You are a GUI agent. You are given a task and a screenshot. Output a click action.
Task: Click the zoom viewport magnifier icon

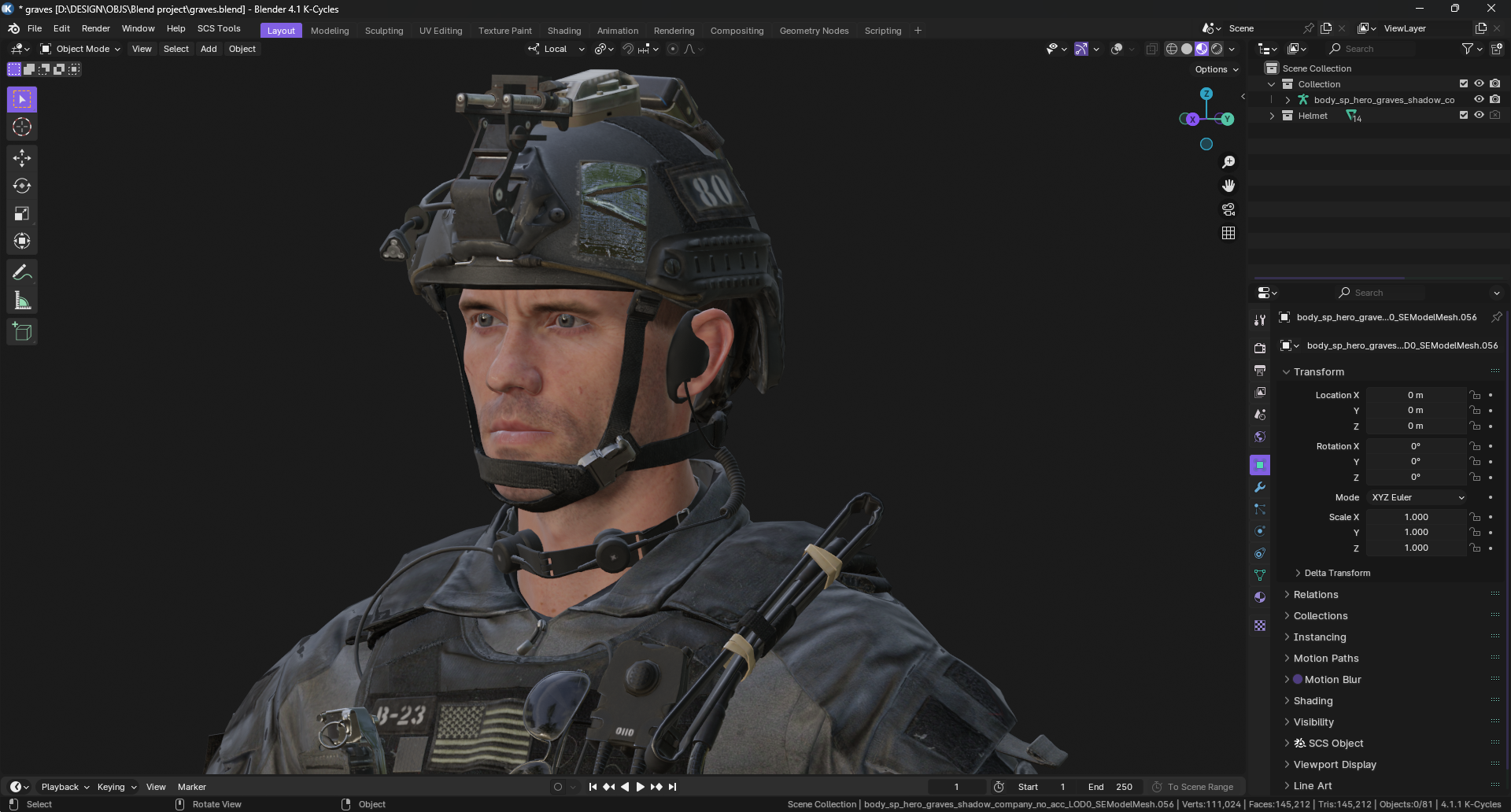click(1228, 162)
